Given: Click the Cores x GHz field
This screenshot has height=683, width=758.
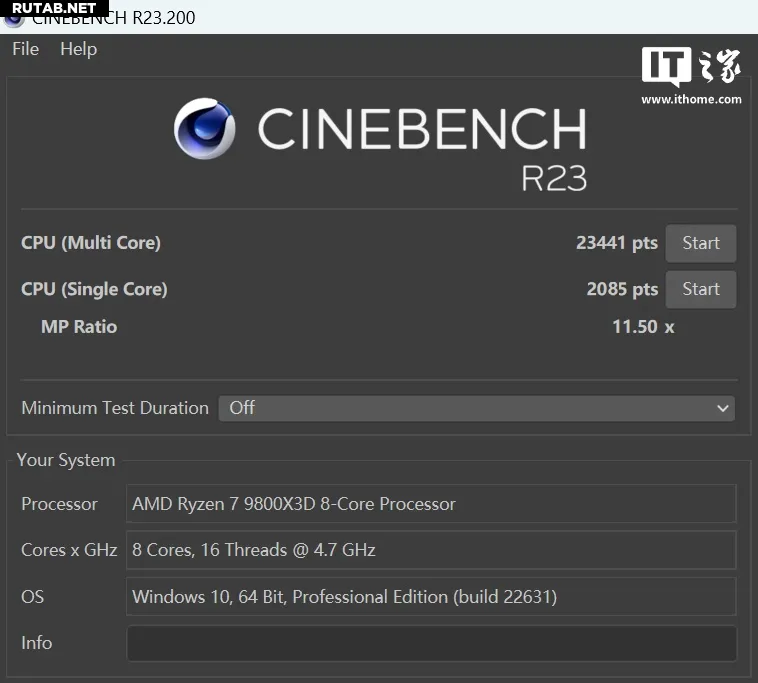Looking at the screenshot, I should (x=431, y=550).
